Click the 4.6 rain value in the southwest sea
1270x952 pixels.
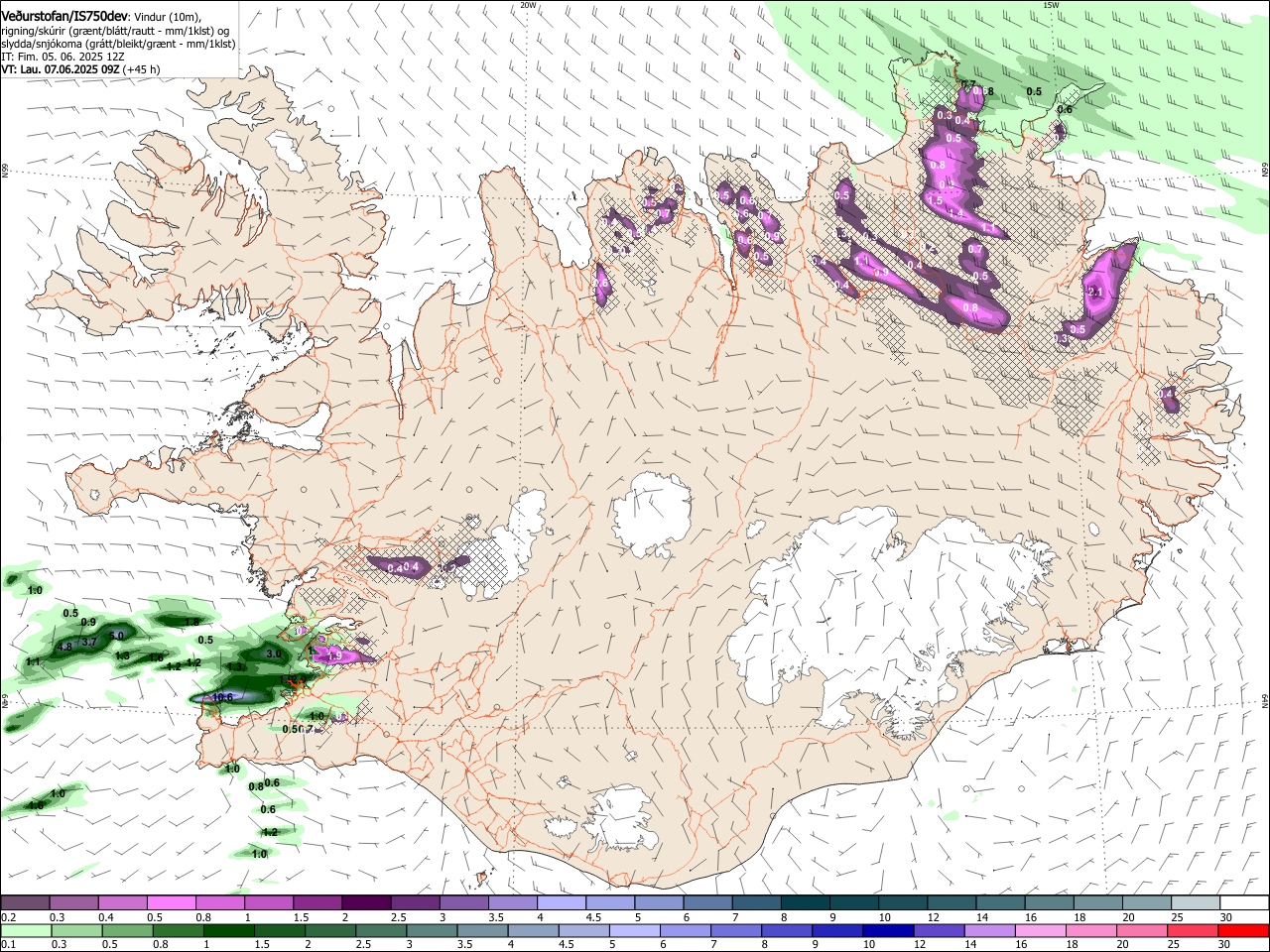35,805
